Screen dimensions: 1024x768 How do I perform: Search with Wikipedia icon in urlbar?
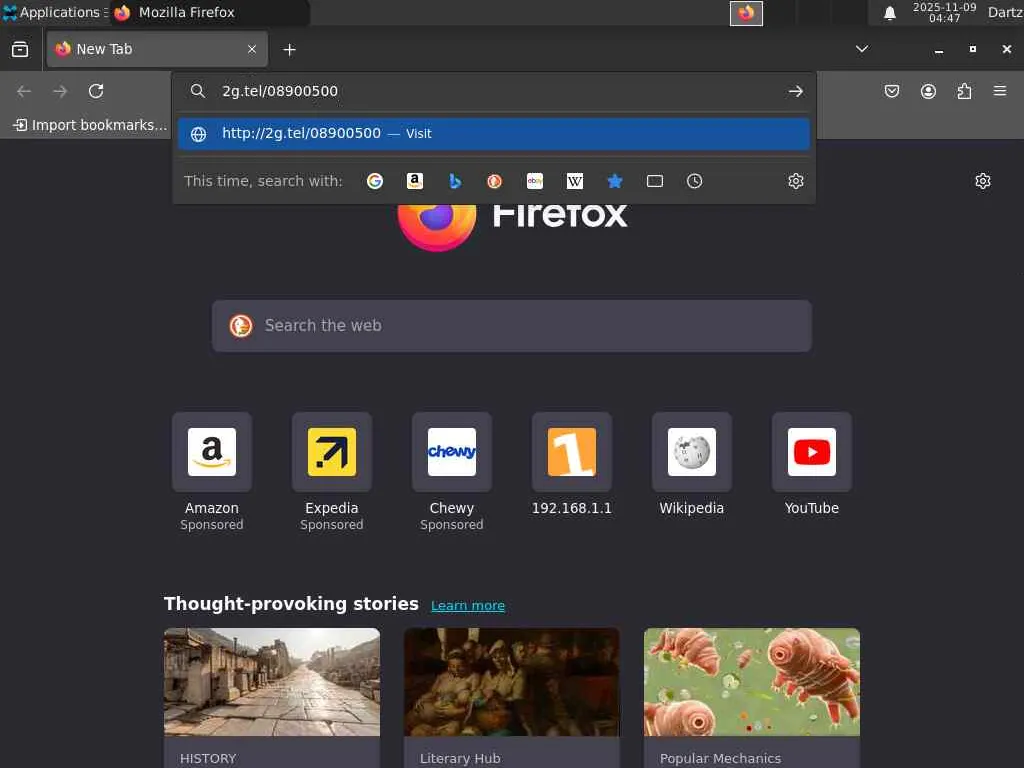tap(575, 181)
